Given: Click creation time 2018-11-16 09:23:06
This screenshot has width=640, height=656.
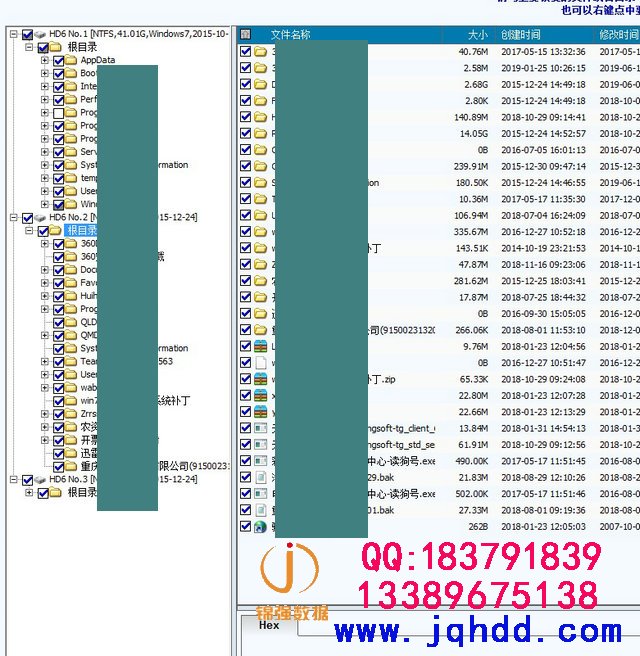Looking at the screenshot, I should (543, 264).
